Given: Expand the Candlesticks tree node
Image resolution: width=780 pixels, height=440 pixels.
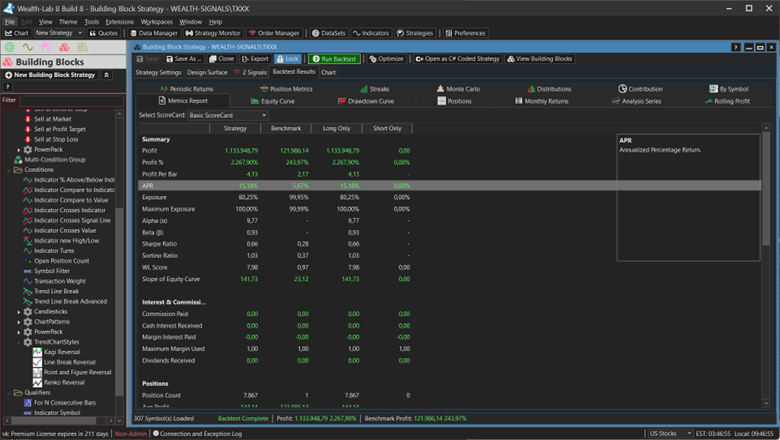Looking at the screenshot, I should coord(19,312).
